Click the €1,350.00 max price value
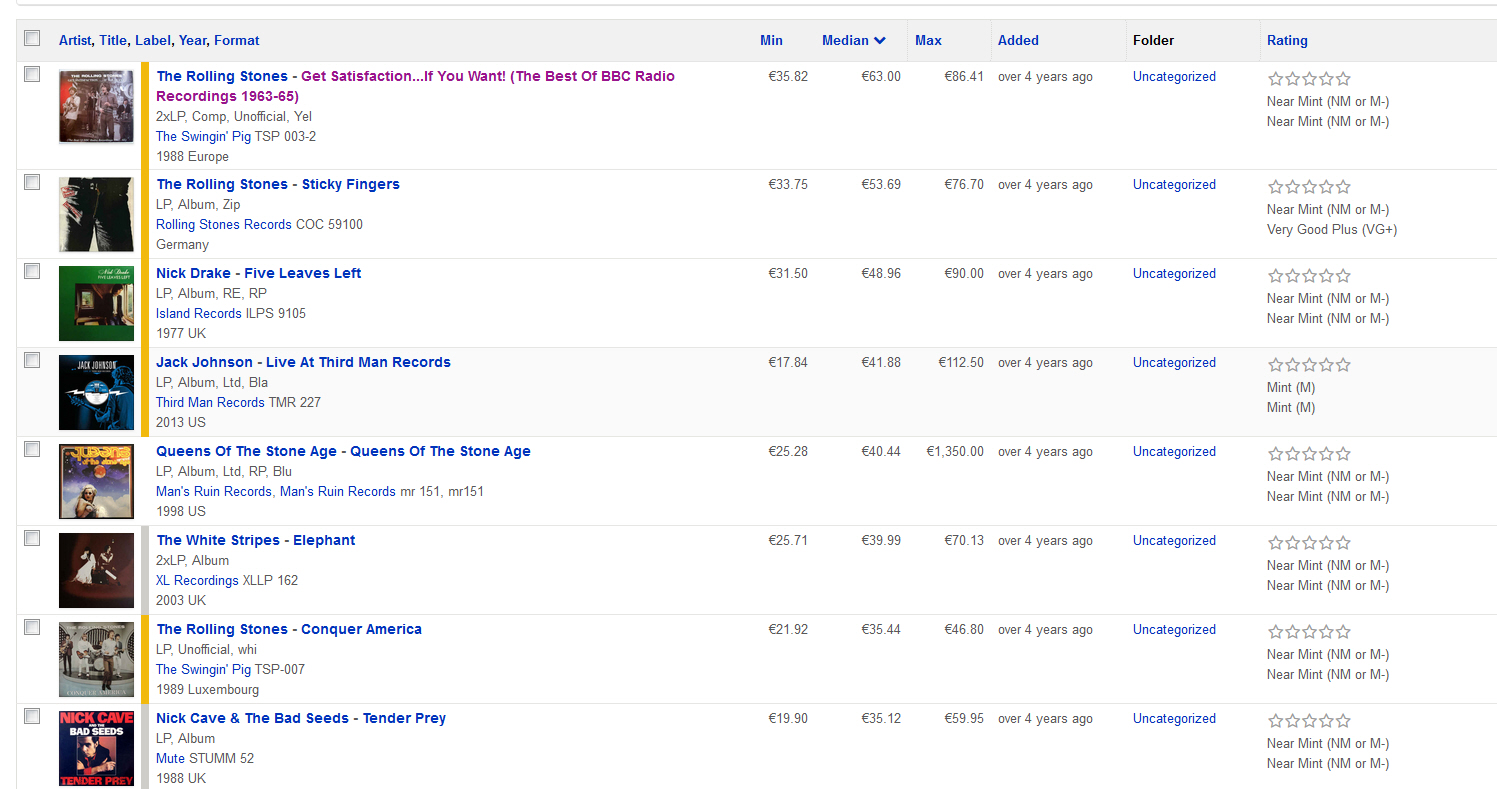The height and width of the screenshot is (789, 1497). (x=955, y=451)
